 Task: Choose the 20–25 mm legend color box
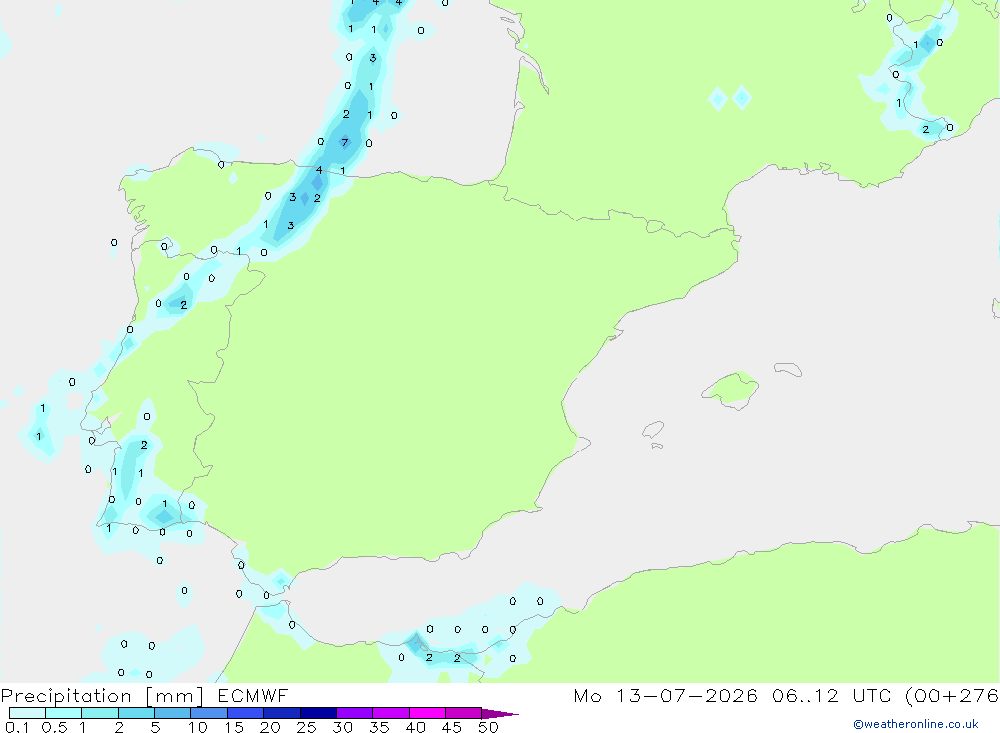tap(282, 713)
